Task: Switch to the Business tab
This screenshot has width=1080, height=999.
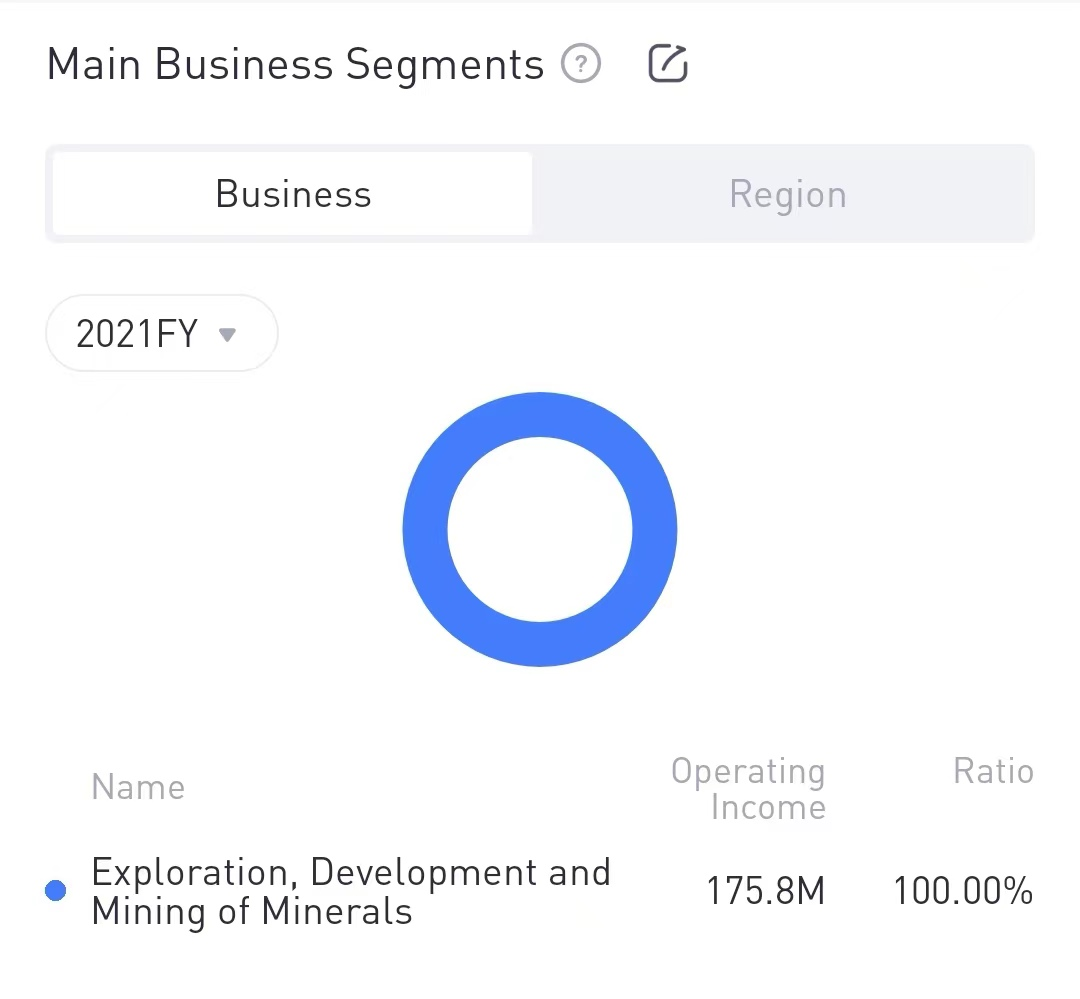Action: pos(293,194)
